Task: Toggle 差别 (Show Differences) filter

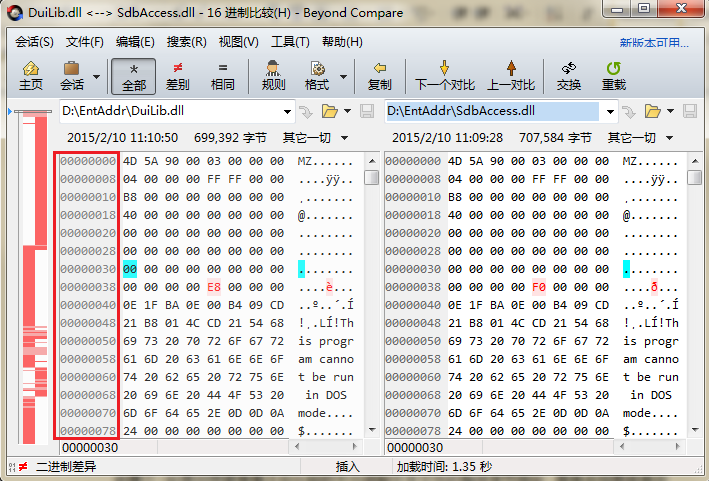Action: 177,75
